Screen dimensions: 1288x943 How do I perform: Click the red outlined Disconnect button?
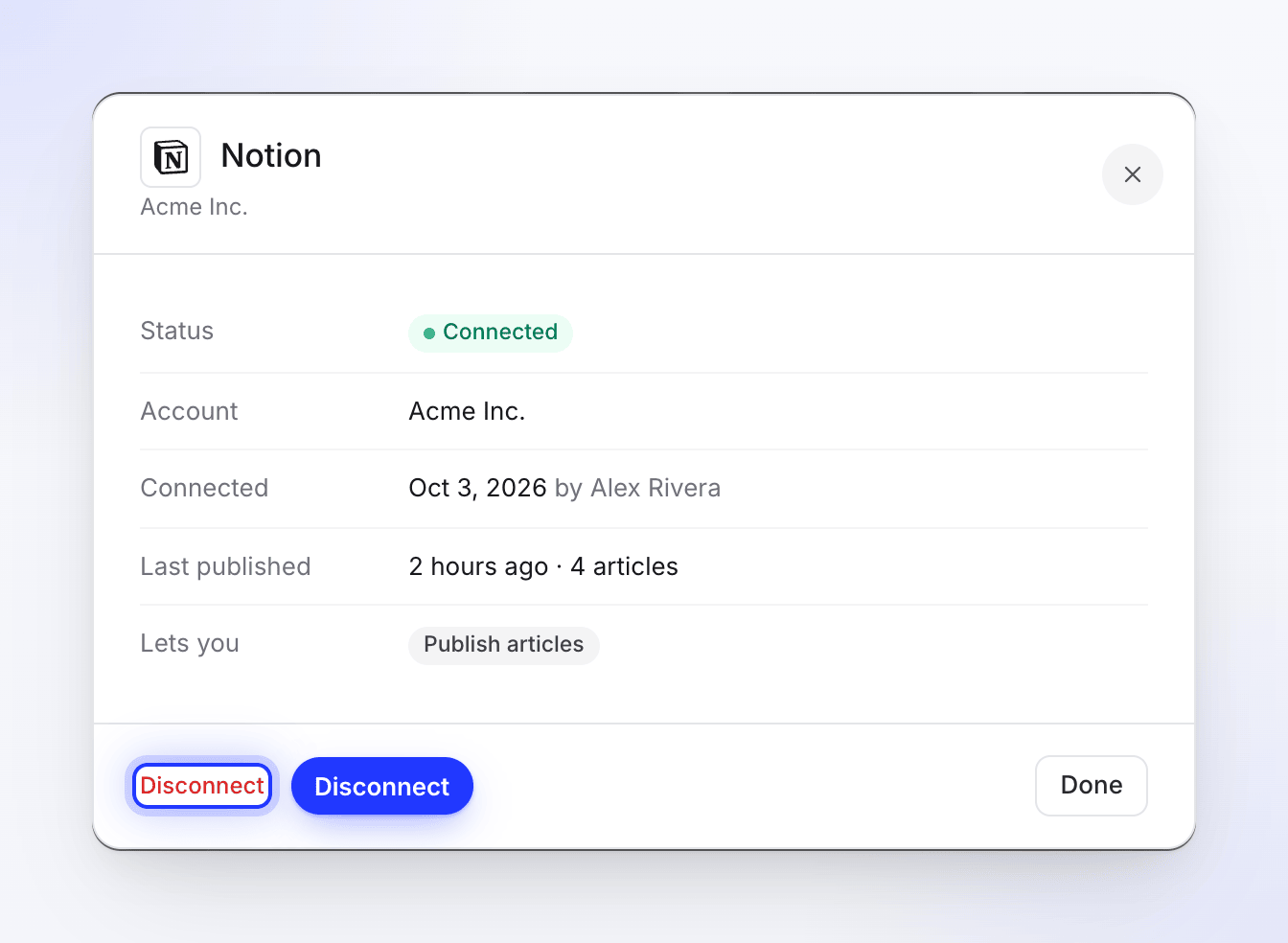pyautogui.click(x=202, y=786)
